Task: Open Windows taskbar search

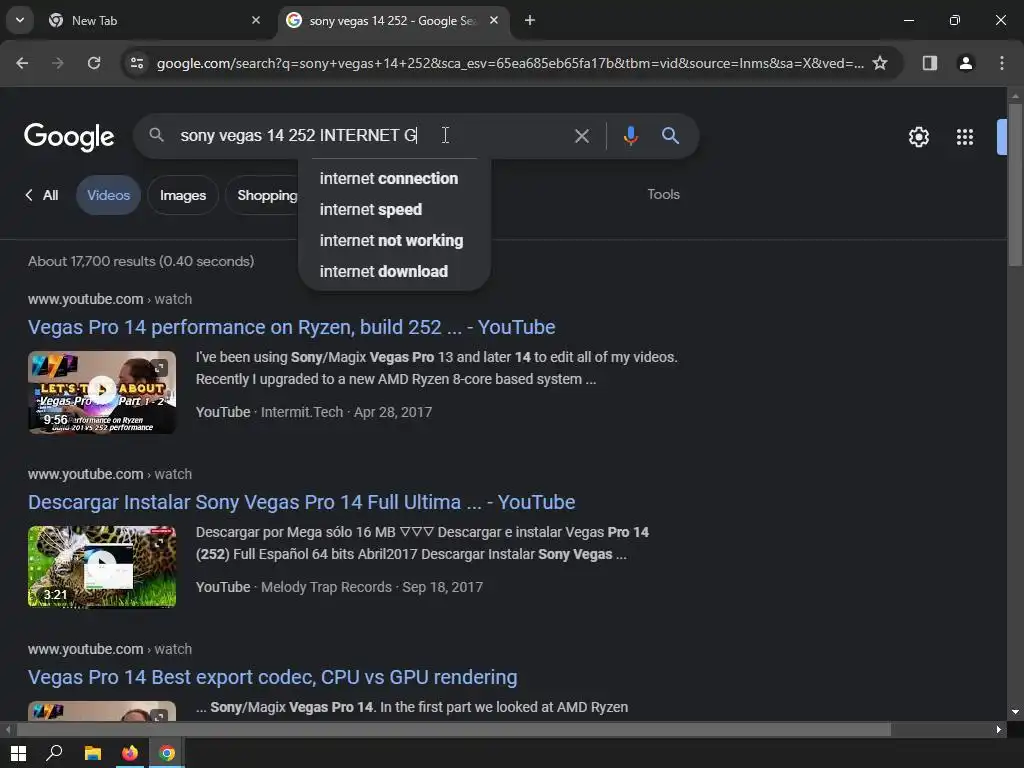Action: (55, 754)
